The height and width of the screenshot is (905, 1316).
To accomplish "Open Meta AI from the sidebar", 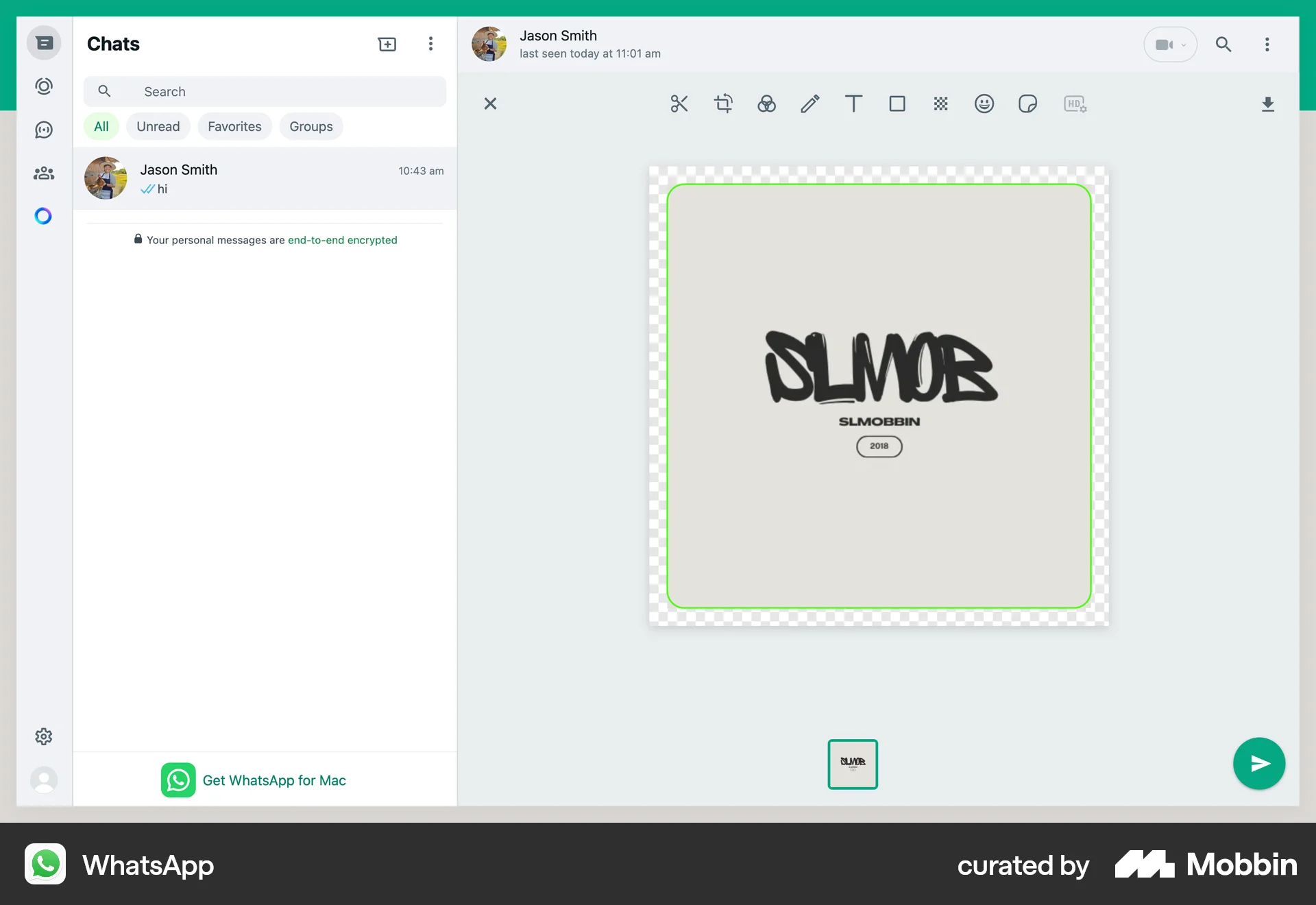I will pyautogui.click(x=43, y=216).
